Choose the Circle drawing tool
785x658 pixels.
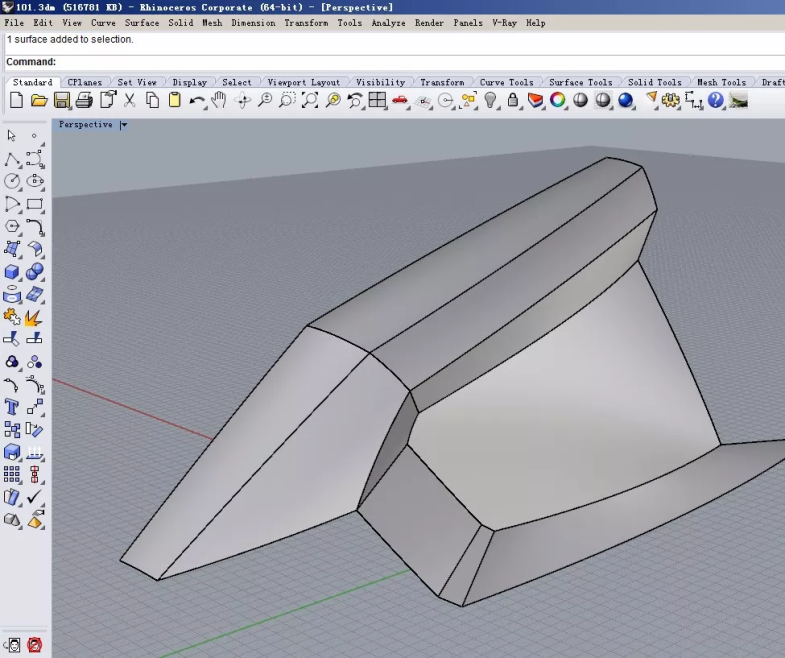coord(12,181)
